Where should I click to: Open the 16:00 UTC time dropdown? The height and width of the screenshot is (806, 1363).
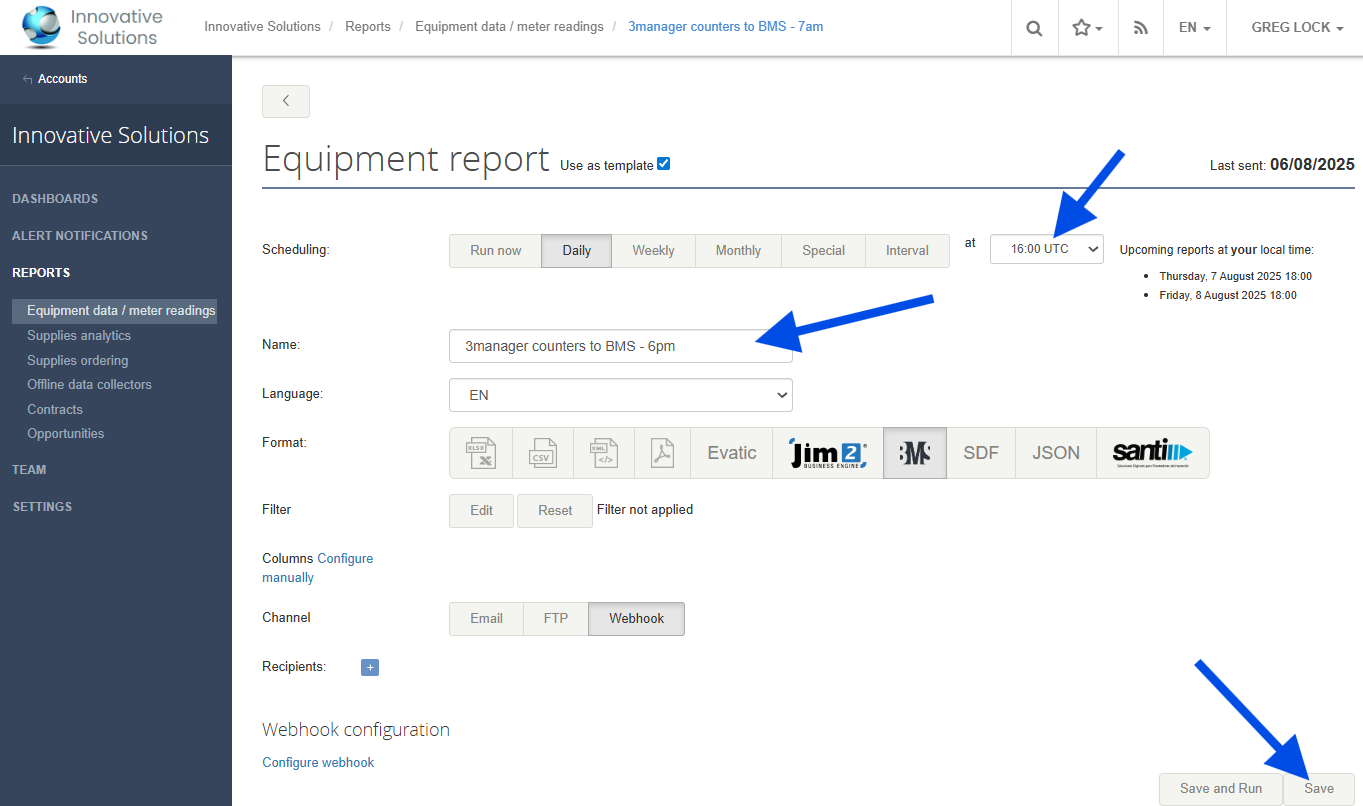coord(1047,249)
